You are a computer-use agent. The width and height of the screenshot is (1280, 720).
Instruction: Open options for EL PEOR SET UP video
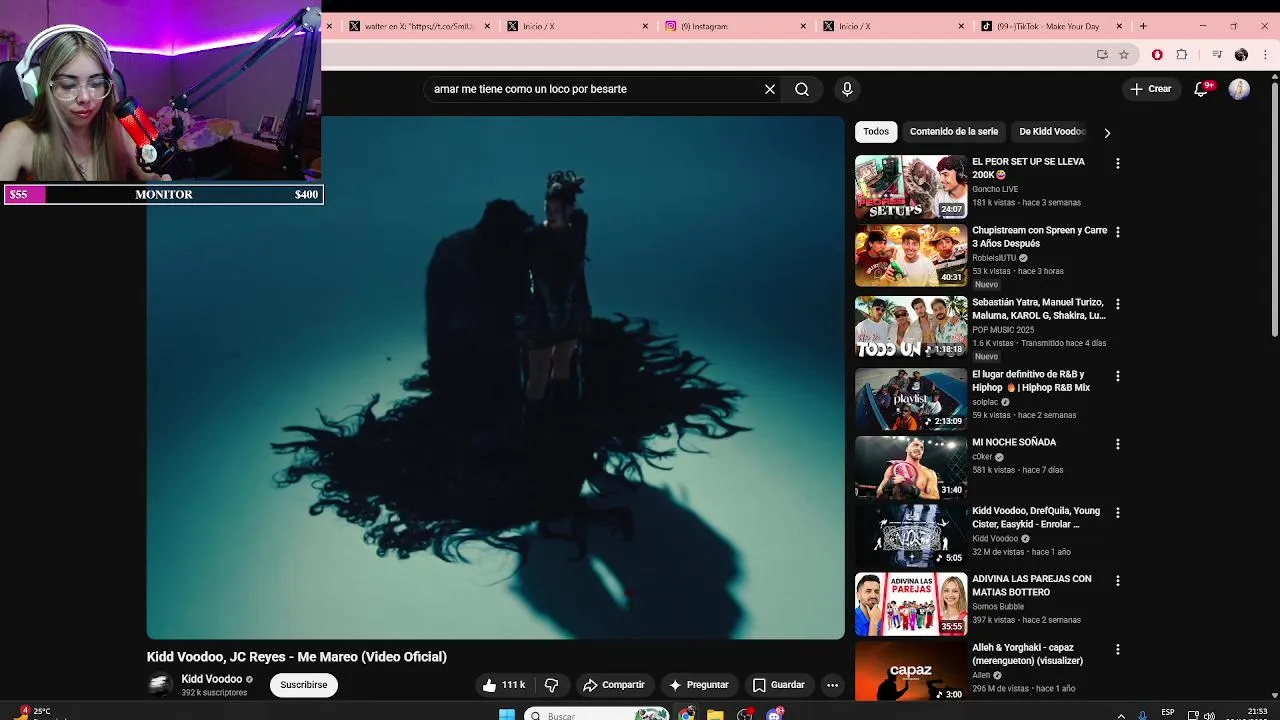[1118, 163]
